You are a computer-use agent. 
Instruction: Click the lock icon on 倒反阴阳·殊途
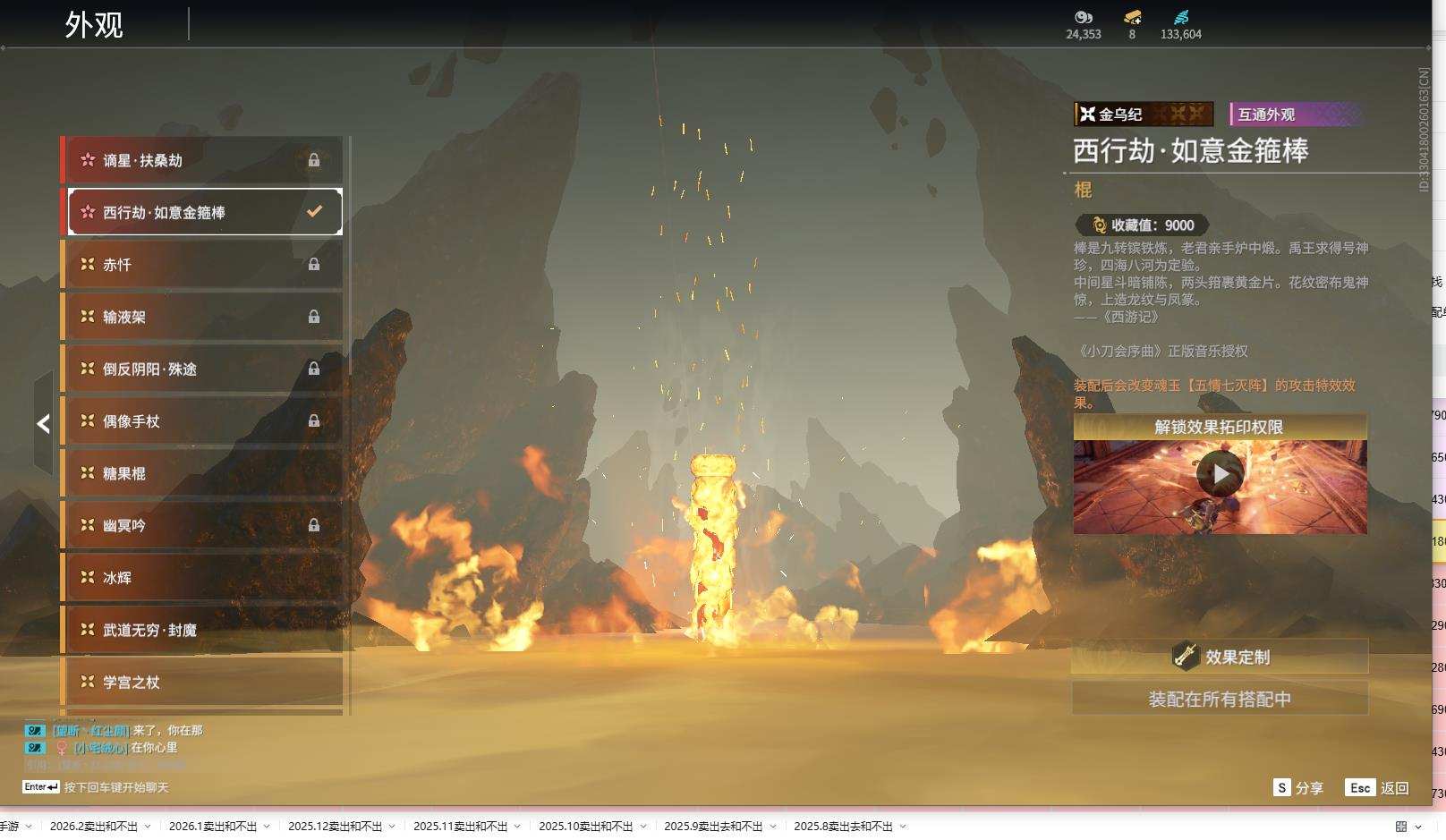coord(314,368)
